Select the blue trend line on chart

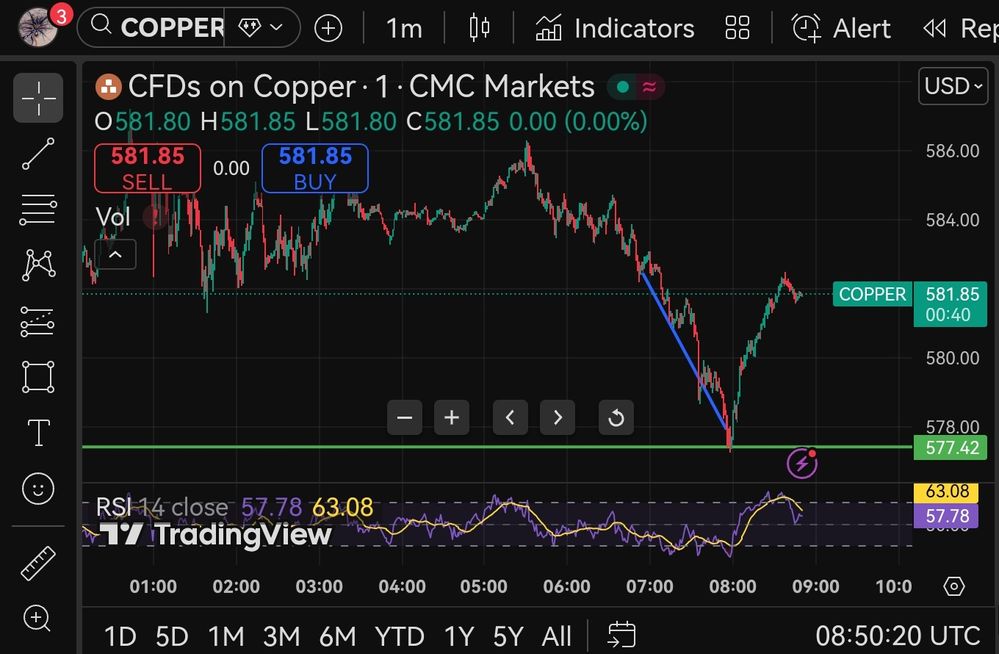pos(684,351)
